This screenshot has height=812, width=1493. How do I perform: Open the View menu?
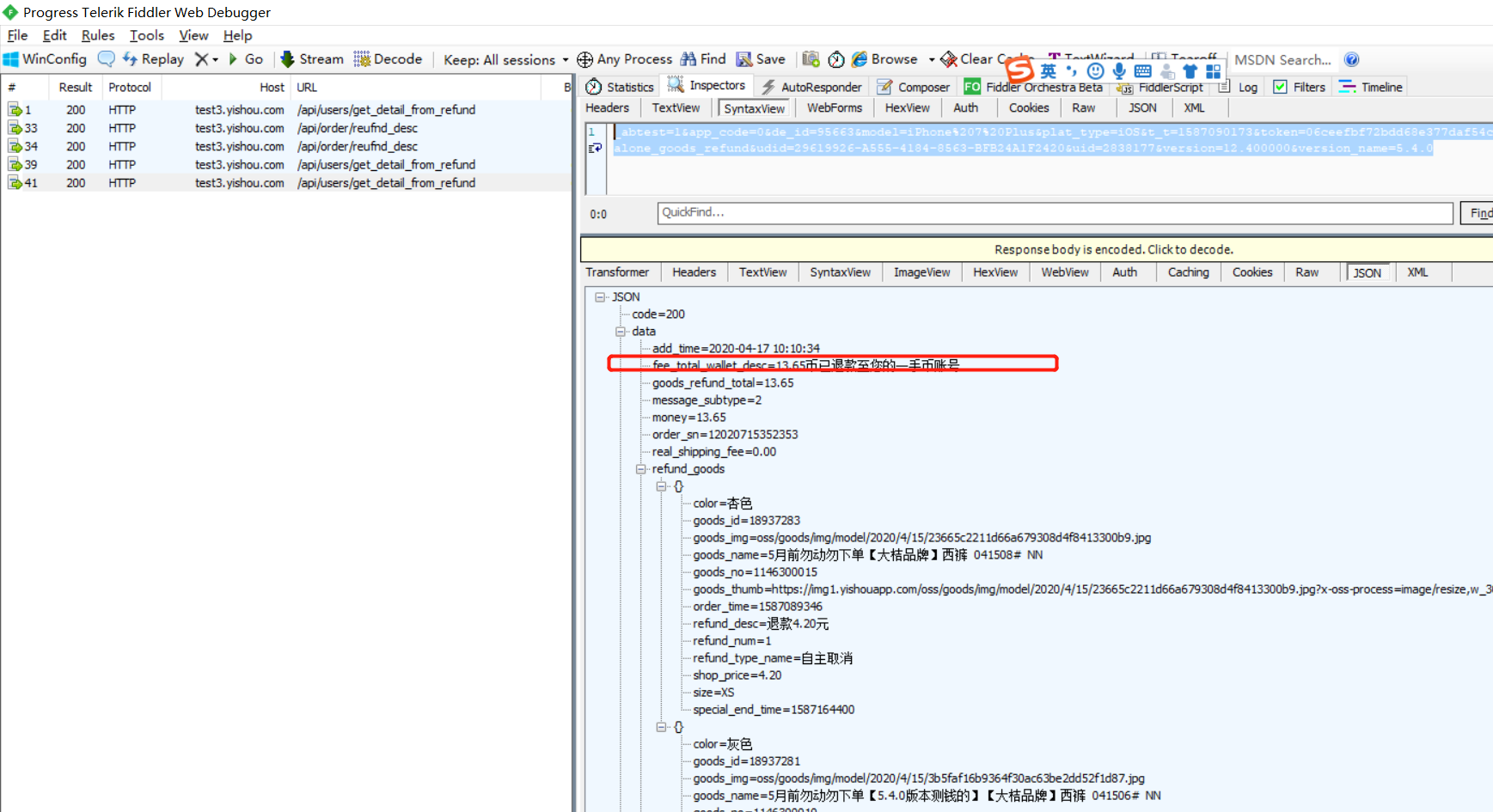coord(193,35)
